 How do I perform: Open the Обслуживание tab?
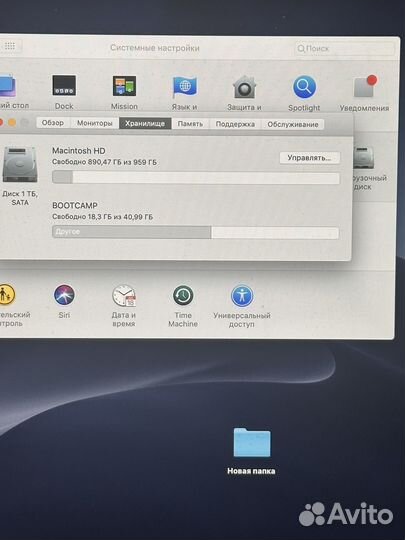[293, 124]
